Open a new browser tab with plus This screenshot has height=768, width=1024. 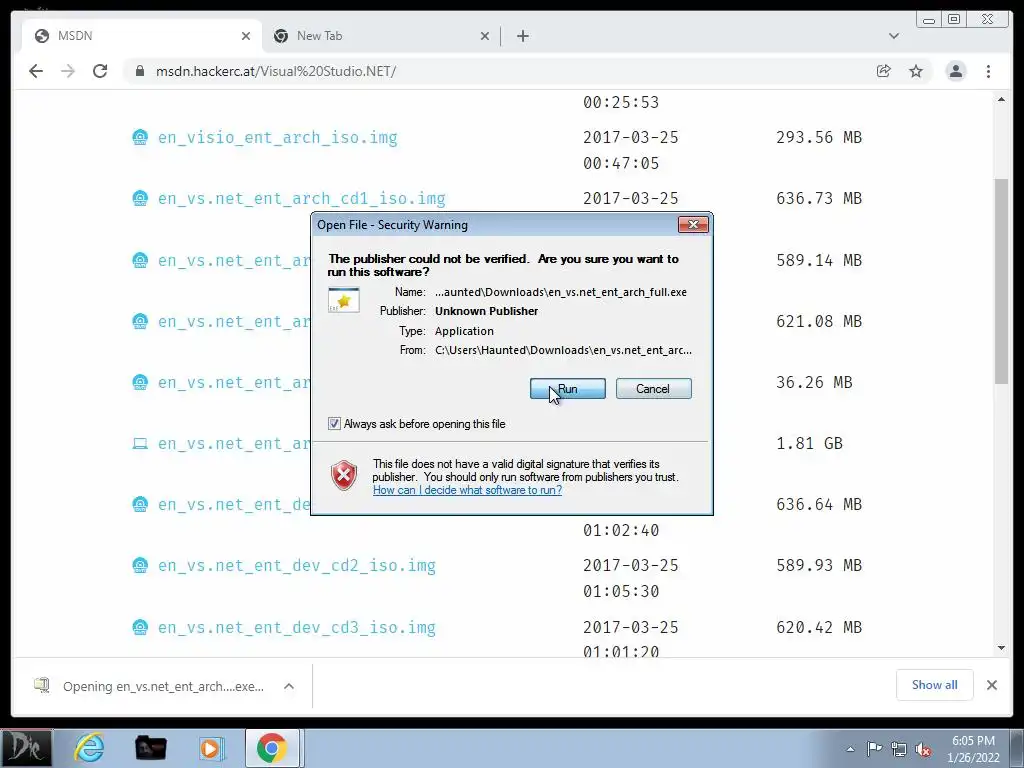click(x=522, y=36)
